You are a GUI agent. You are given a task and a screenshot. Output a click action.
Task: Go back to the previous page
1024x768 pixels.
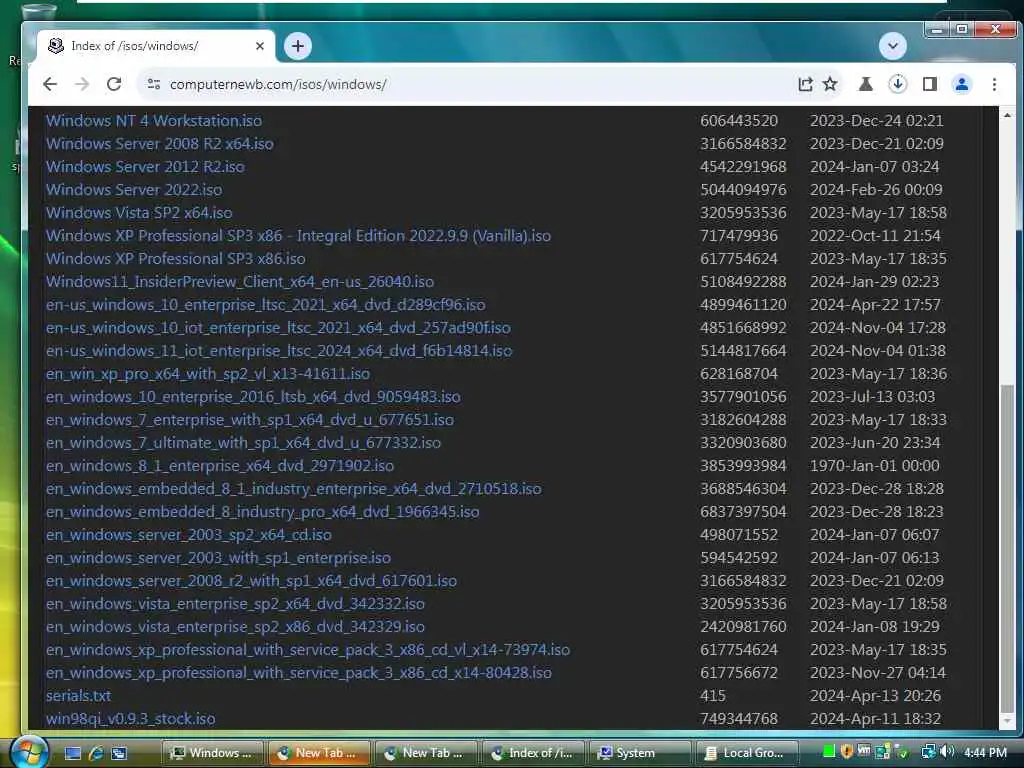(x=50, y=84)
